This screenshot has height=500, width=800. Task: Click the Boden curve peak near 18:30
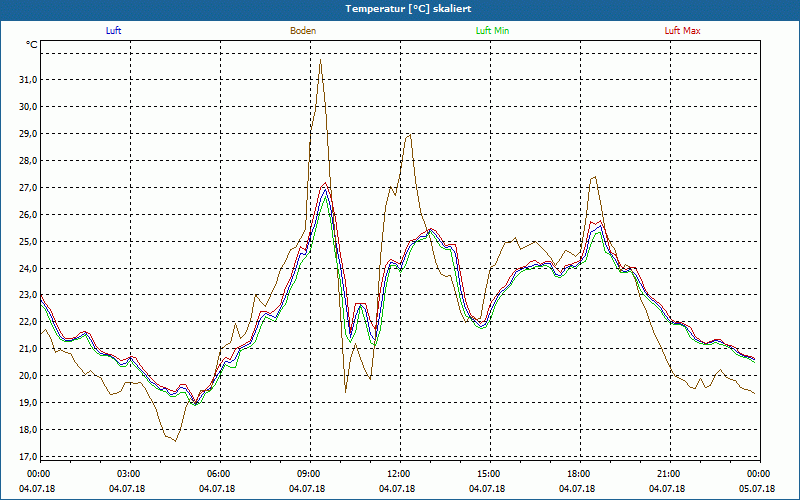[595, 177]
